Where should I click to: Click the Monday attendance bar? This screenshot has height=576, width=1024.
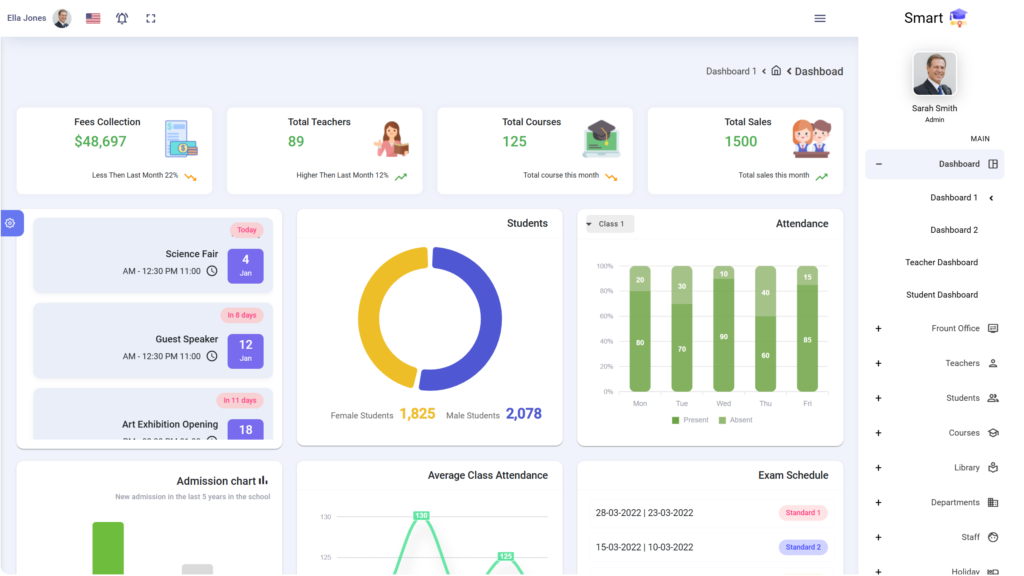pyautogui.click(x=640, y=328)
